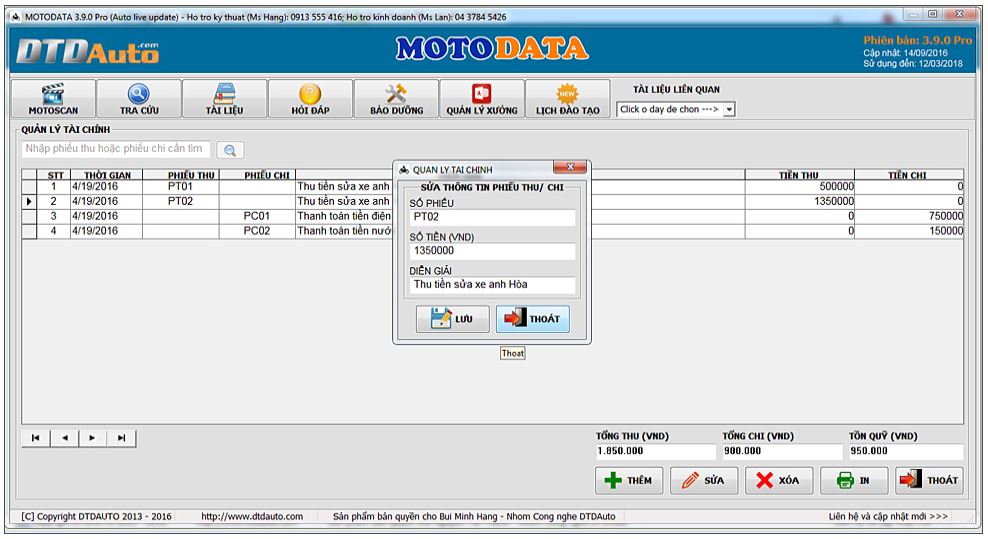Select amount cell 150000

[x=909, y=231]
